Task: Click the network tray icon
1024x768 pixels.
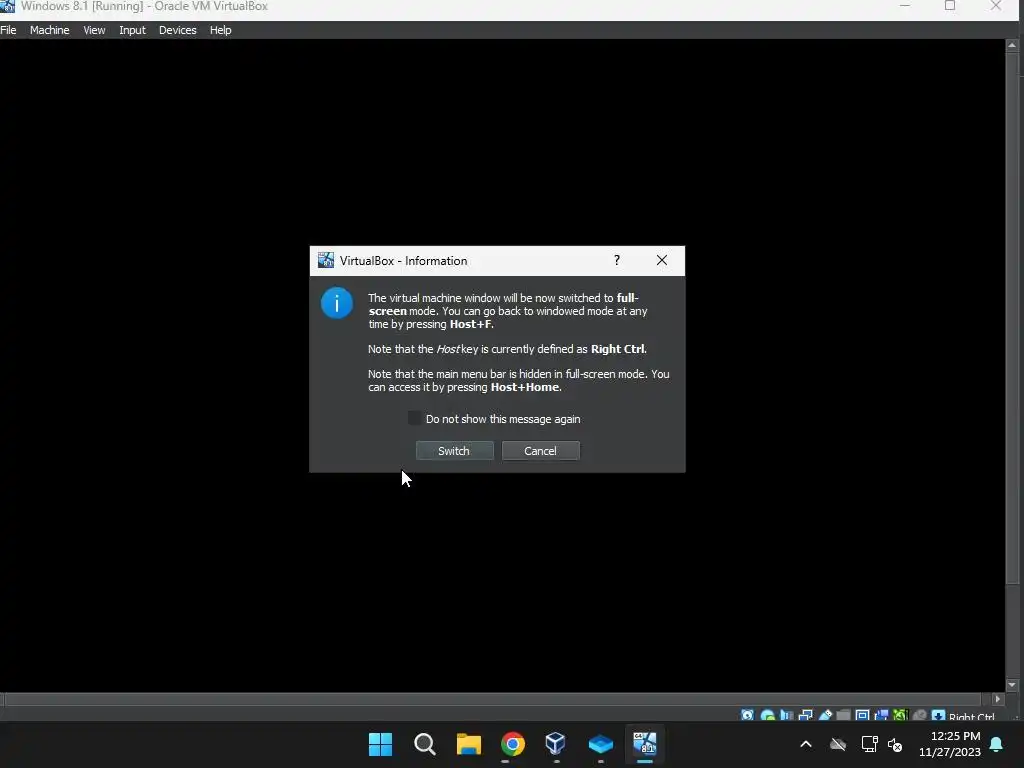Action: [x=869, y=744]
